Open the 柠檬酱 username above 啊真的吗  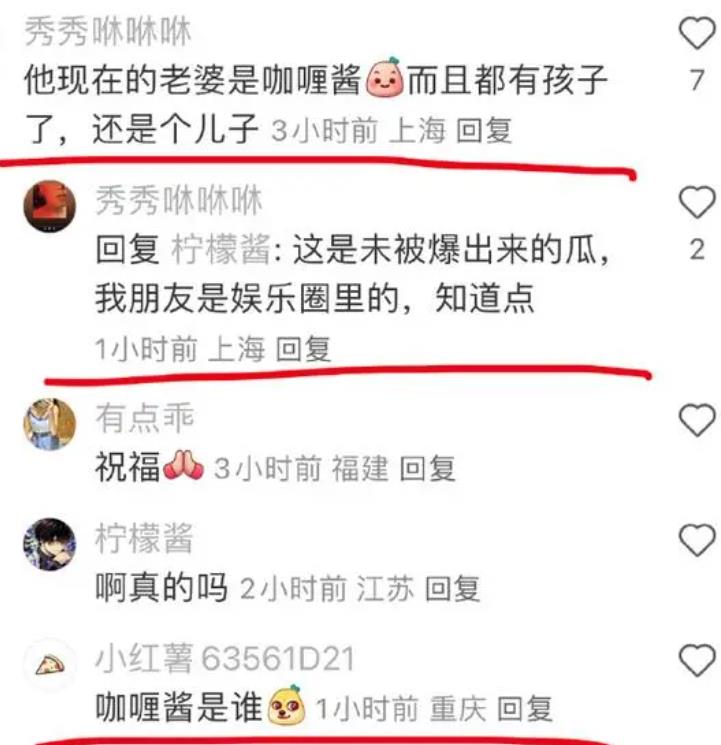coord(144,538)
